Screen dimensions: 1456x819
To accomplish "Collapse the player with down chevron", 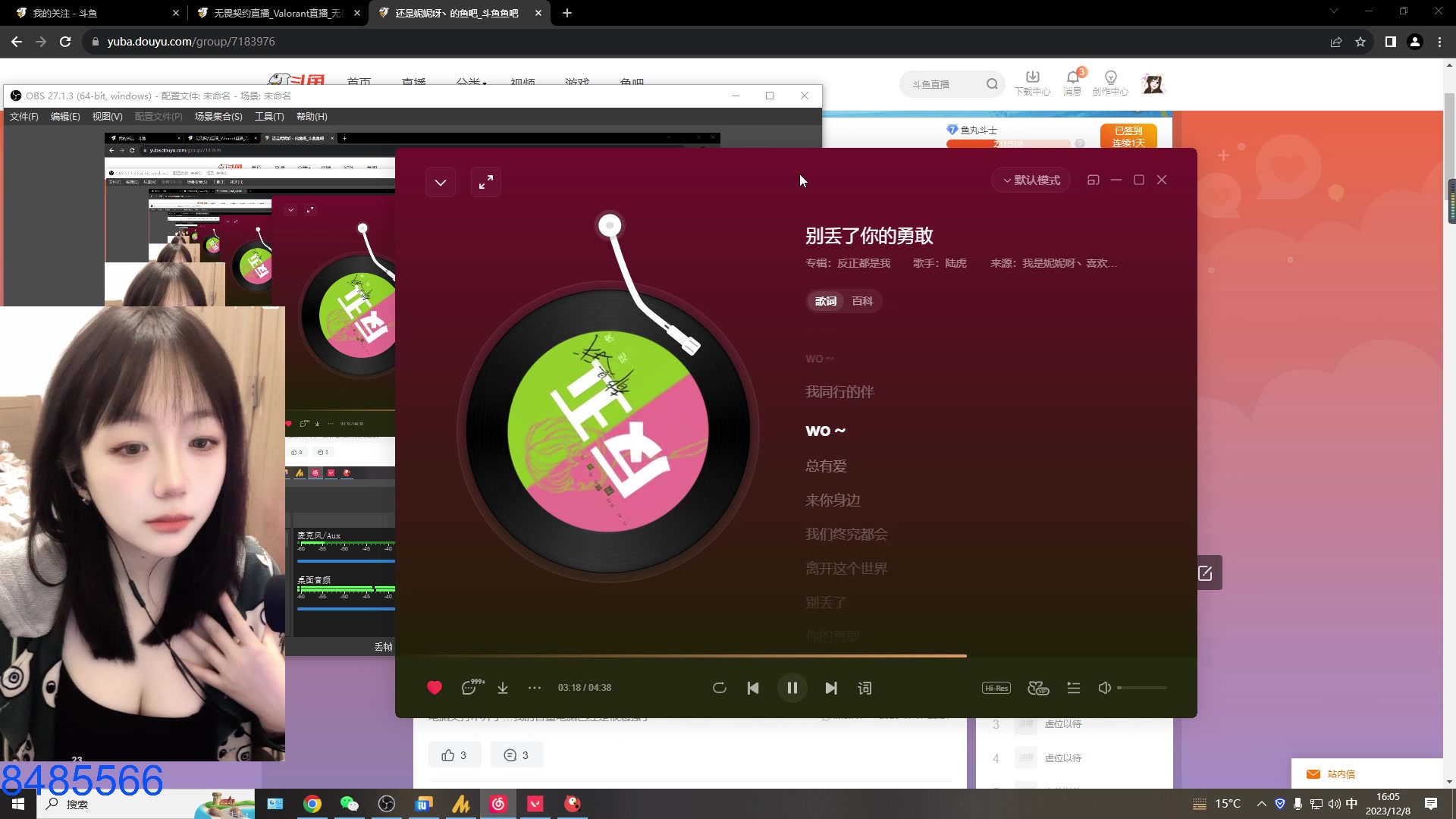I will [441, 182].
